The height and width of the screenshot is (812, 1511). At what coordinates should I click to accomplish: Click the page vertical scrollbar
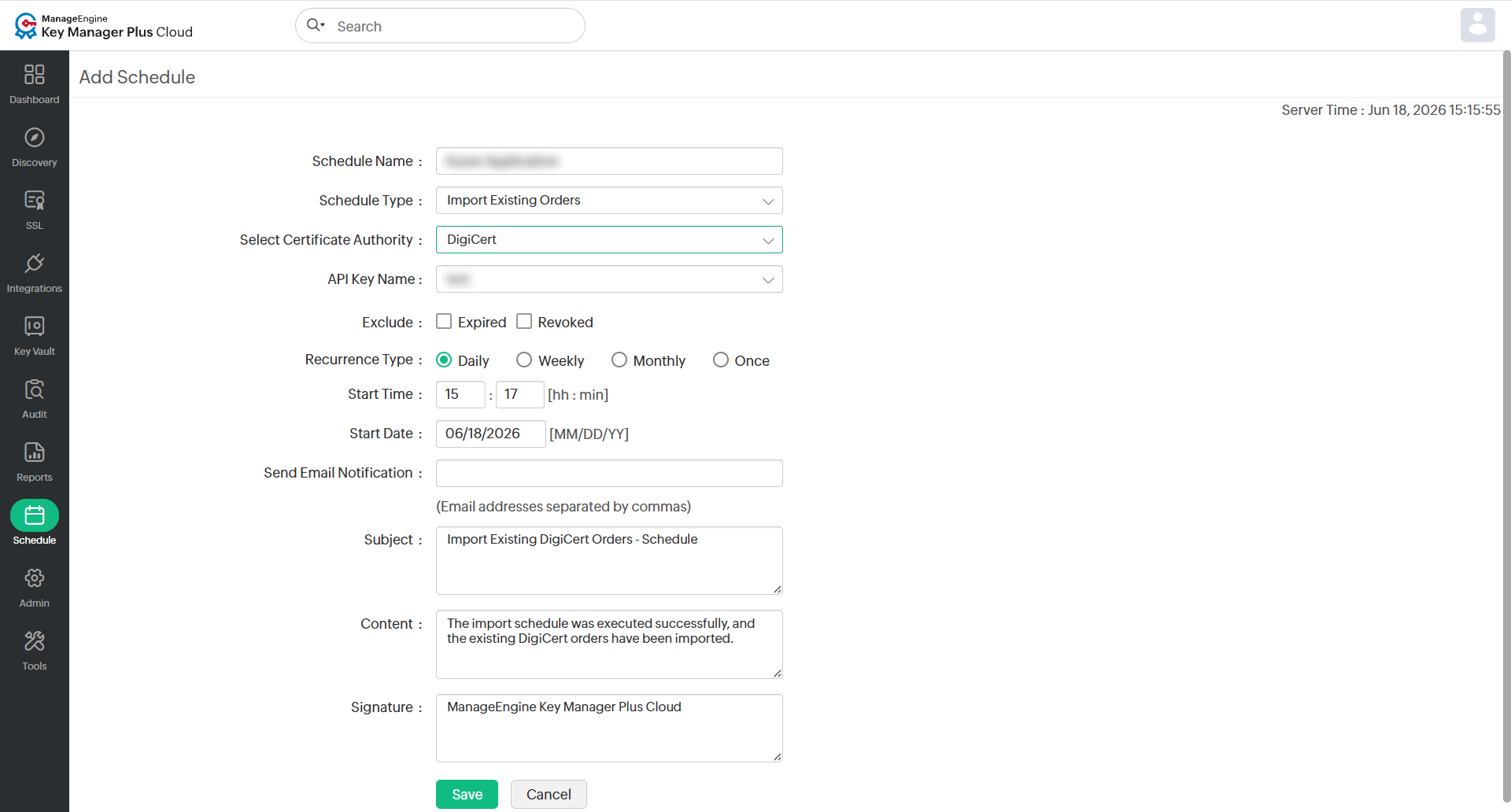point(1506,425)
